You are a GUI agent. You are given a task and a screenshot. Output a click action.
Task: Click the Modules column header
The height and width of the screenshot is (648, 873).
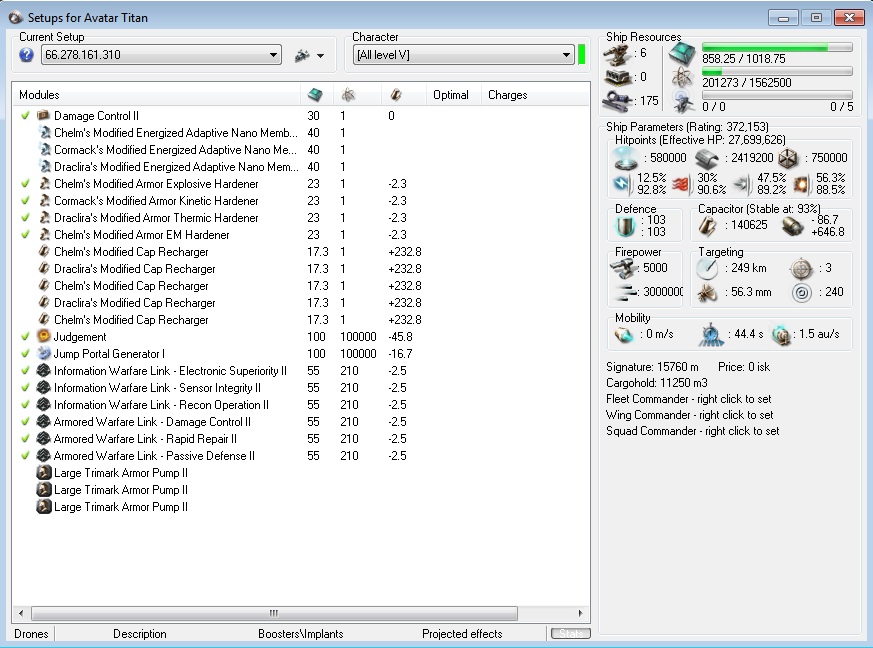(156, 95)
